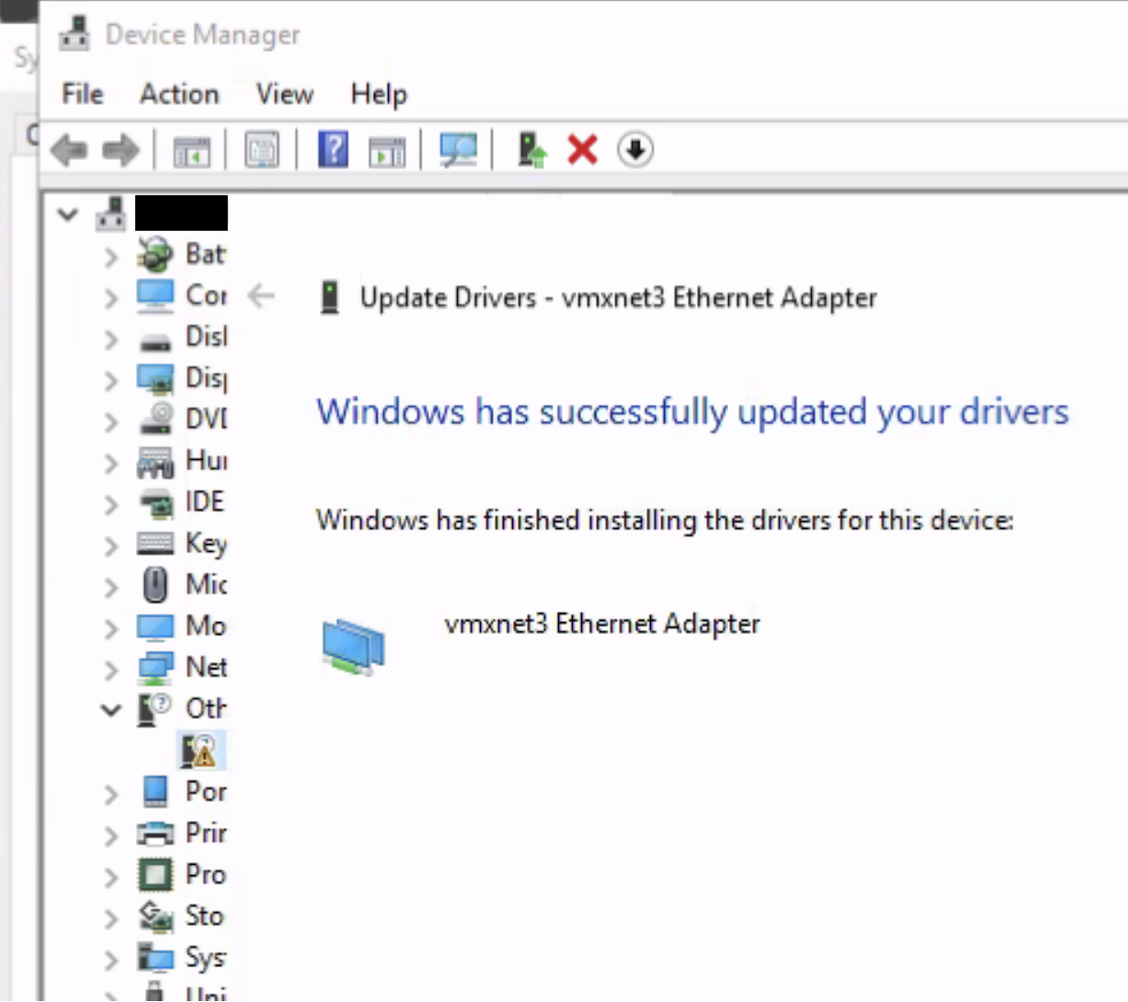Click the network adapter icon in dialog
Screen dimensions: 1128x1002
click(353, 647)
